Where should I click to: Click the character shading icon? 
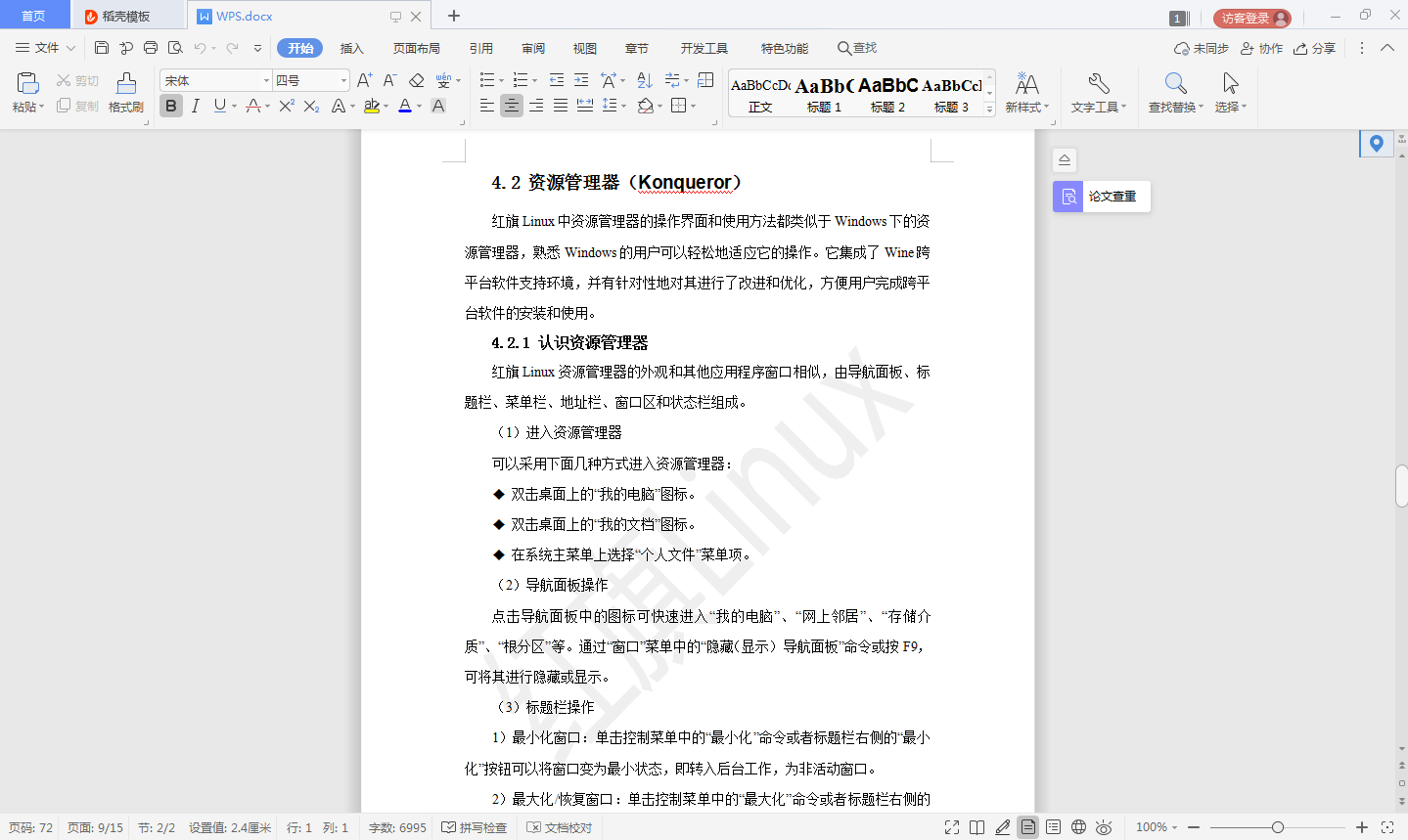[438, 106]
